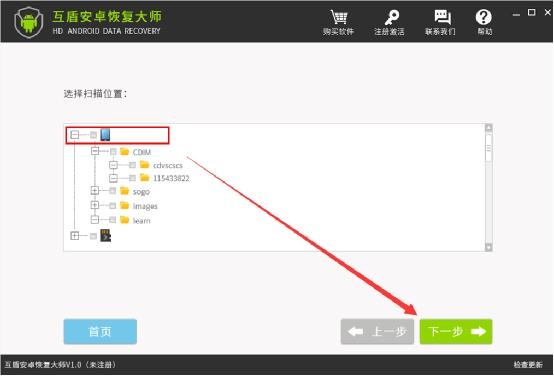The width and height of the screenshot is (554, 376).
Task: Check the learn folder checkbox
Action: (113, 220)
